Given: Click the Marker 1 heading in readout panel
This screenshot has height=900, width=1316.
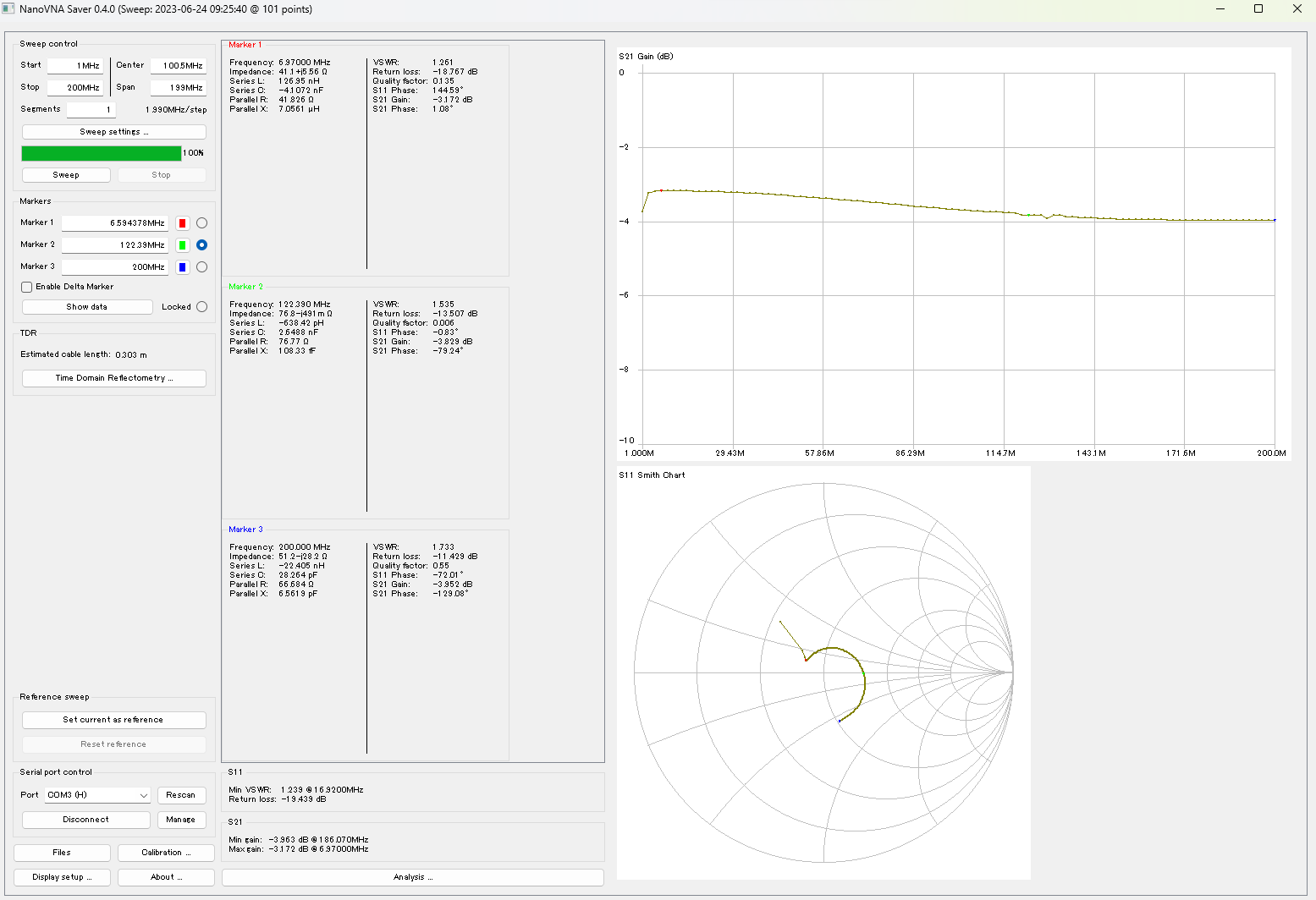Looking at the screenshot, I should [x=245, y=45].
